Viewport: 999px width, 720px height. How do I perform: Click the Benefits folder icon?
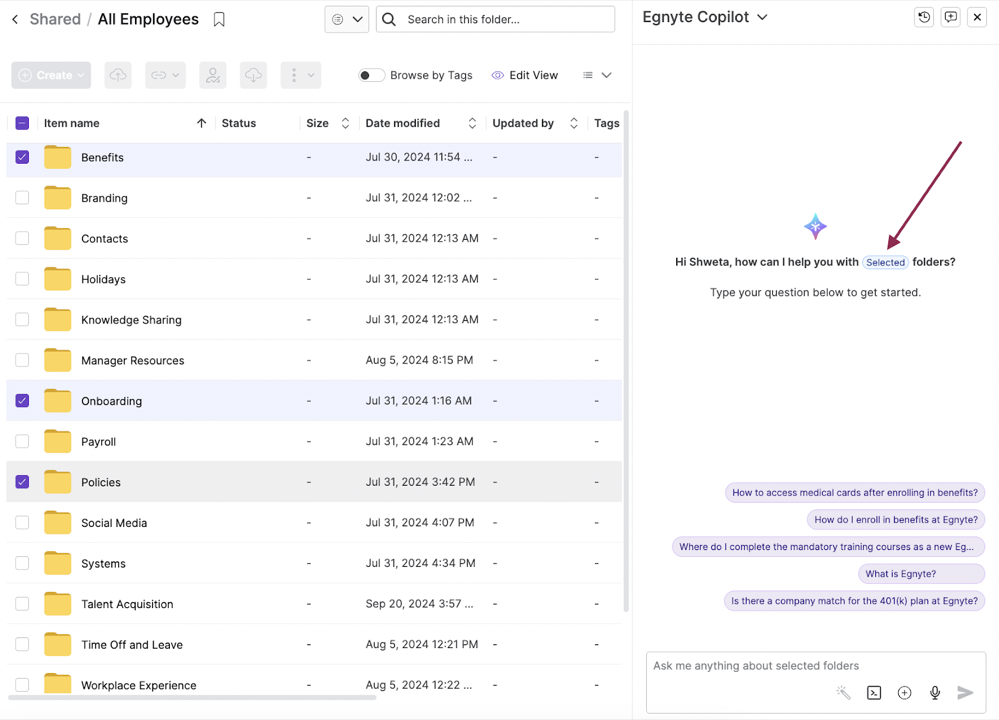coord(57,157)
